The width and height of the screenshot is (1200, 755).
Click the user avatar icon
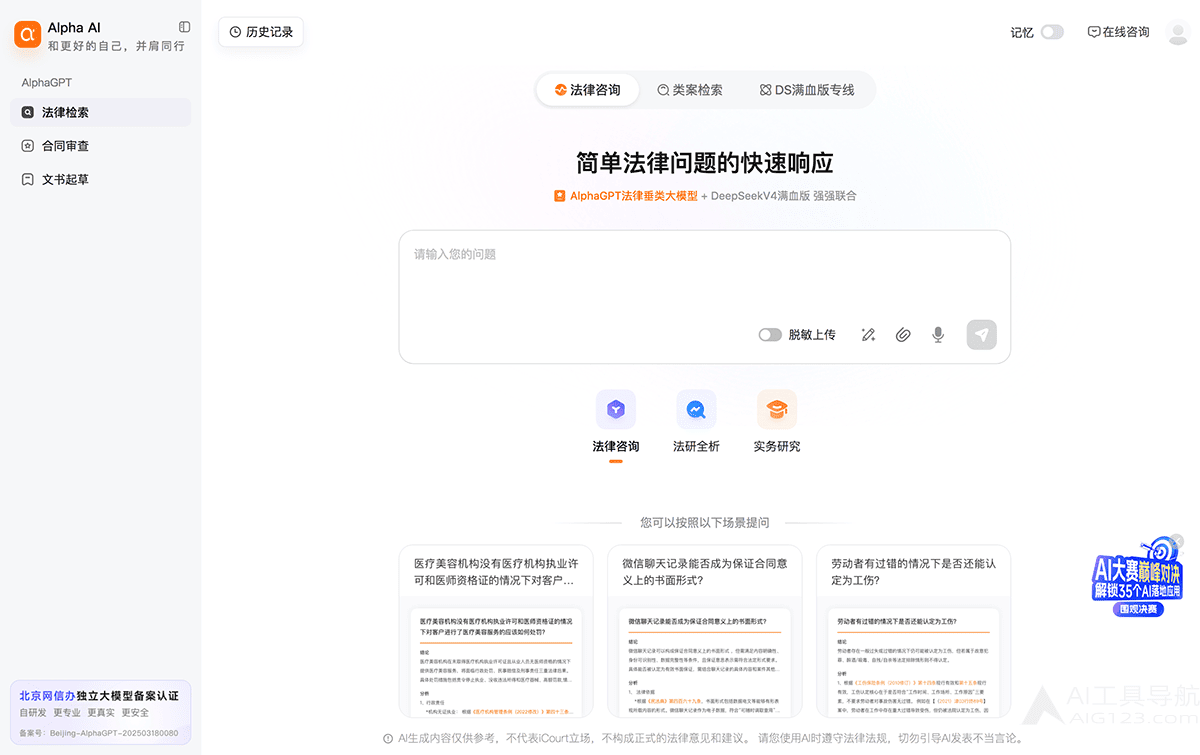tap(1178, 32)
